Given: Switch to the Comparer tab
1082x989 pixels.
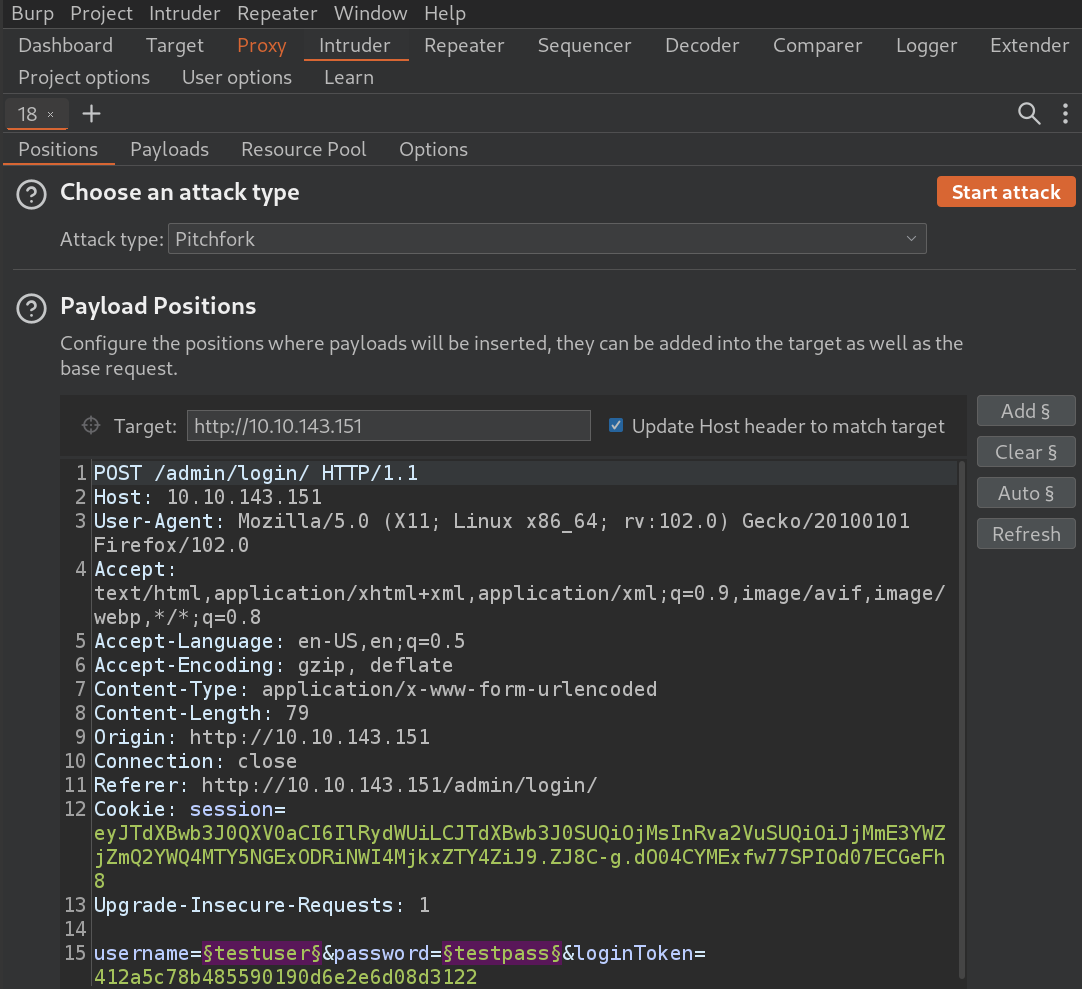Looking at the screenshot, I should pyautogui.click(x=818, y=46).
